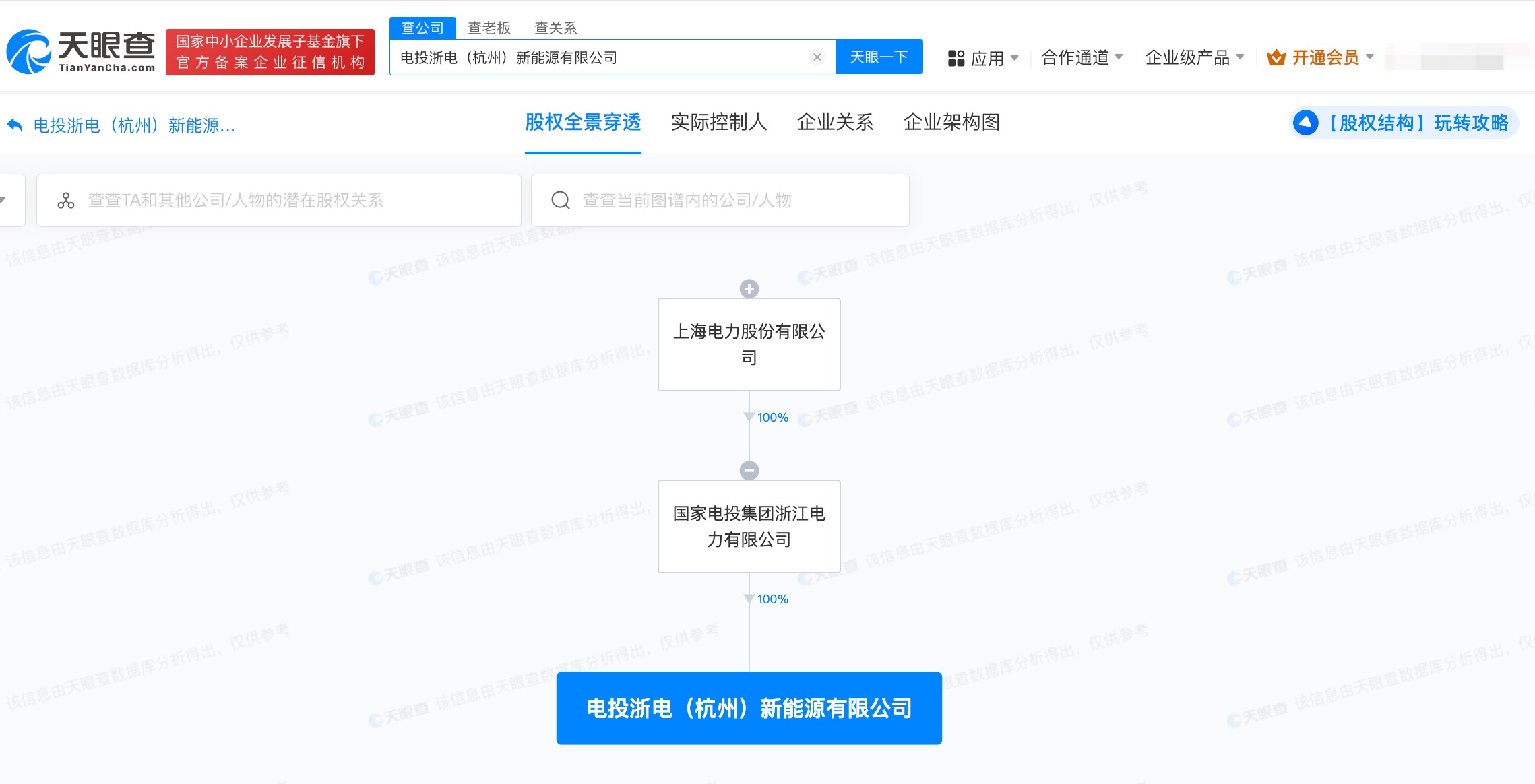The height and width of the screenshot is (784, 1535).
Task: Open the 电投浙电（杭州）新能源有限公司 node
Action: click(x=749, y=708)
